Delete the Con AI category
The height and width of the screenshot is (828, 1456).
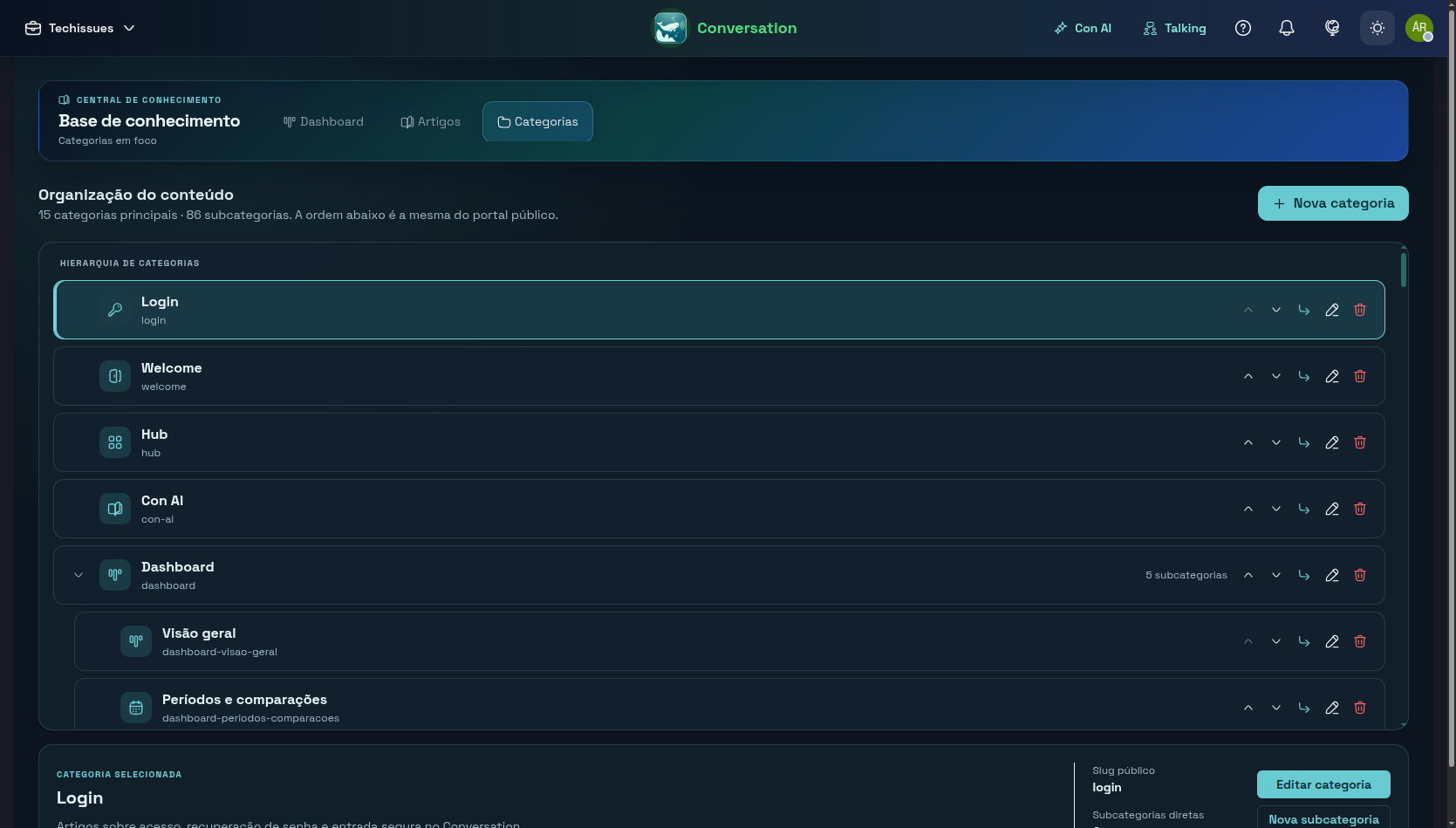click(x=1360, y=509)
